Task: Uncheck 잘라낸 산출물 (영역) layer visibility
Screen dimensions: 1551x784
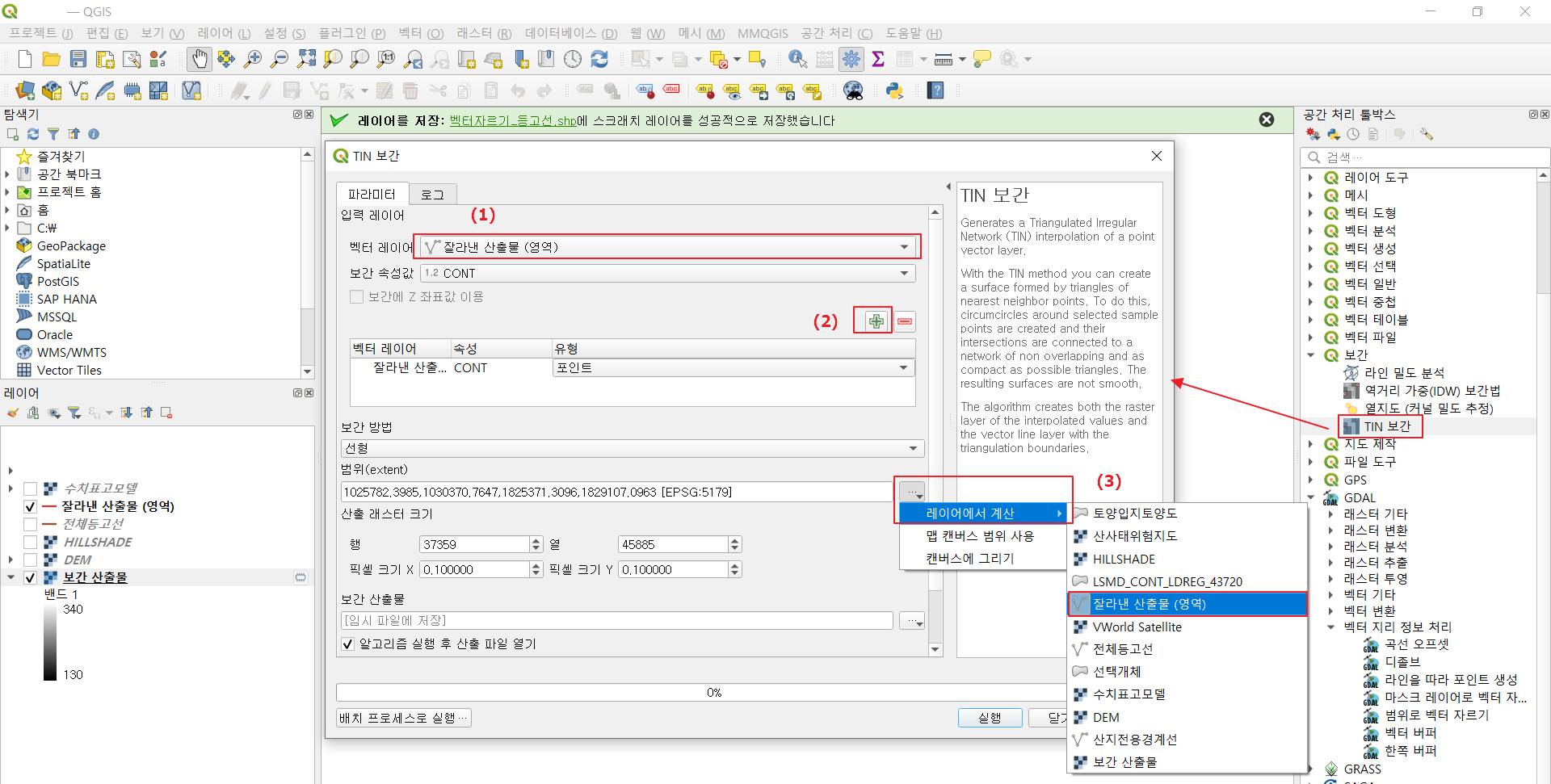Action: (x=30, y=506)
